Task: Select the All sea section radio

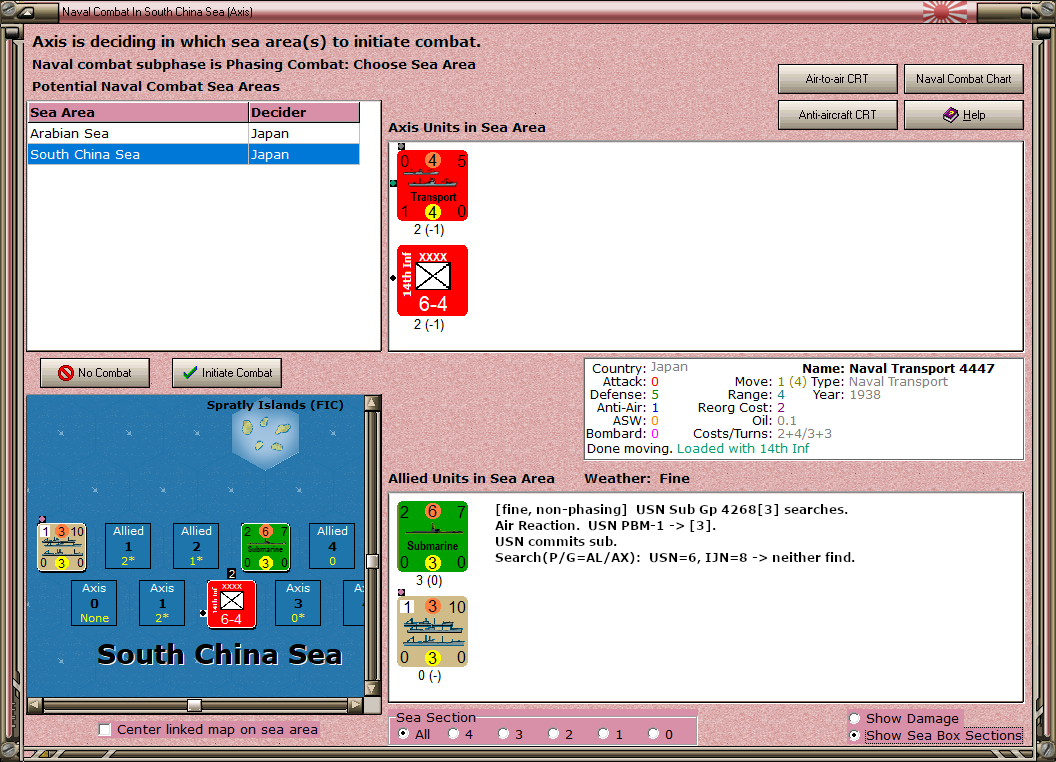Action: [403, 734]
